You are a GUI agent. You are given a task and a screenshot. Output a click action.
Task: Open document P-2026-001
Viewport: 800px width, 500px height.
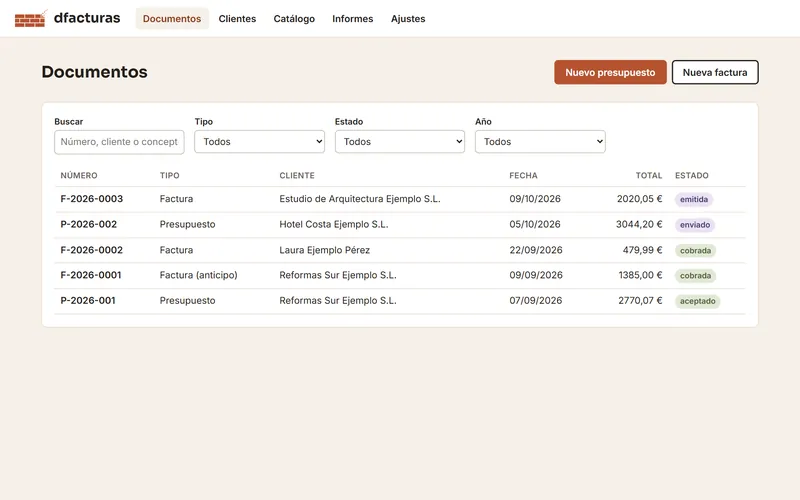click(x=88, y=301)
